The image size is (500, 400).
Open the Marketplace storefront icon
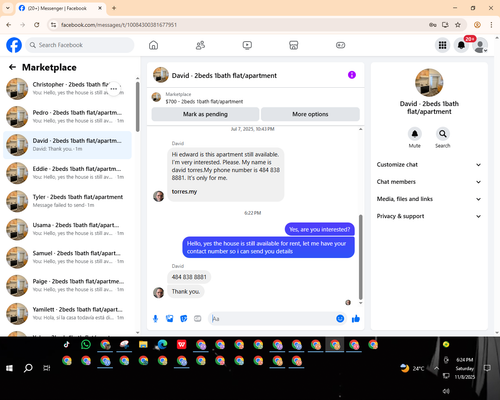(x=294, y=45)
